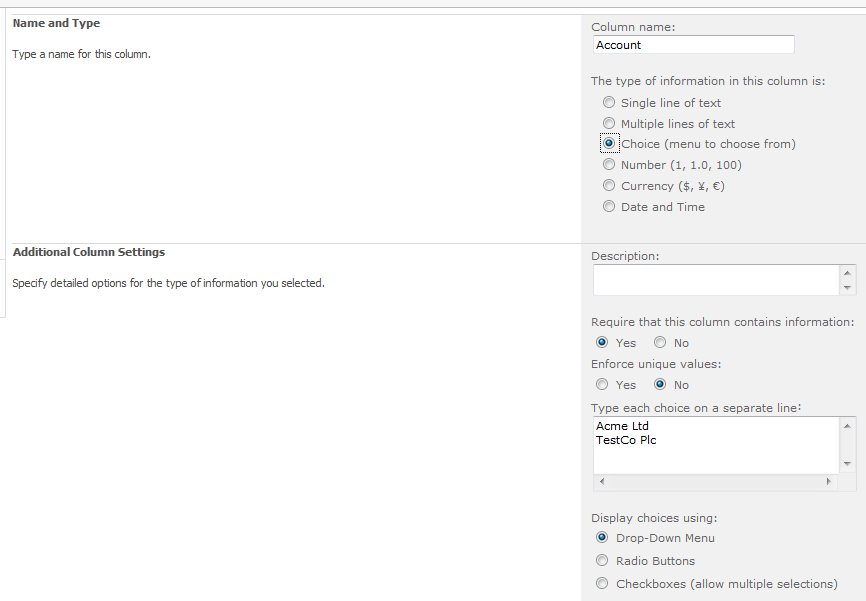
Task: Set Require column information to No
Action: pyautogui.click(x=660, y=343)
